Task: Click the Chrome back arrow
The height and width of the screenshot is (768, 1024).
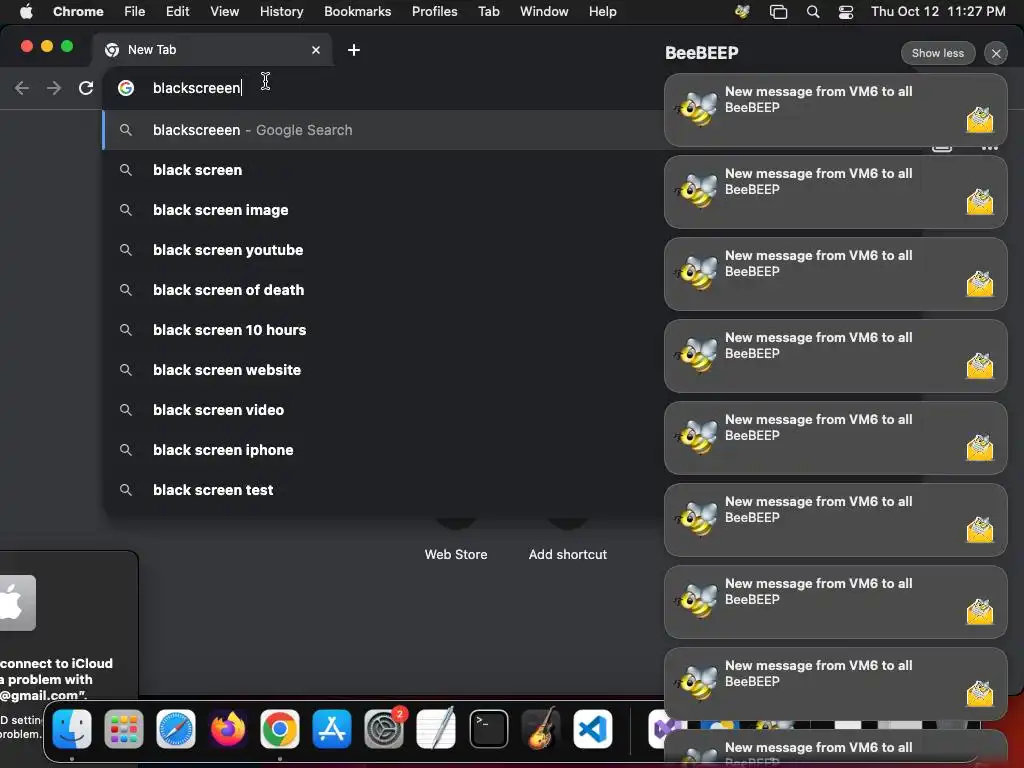Action: click(x=22, y=88)
